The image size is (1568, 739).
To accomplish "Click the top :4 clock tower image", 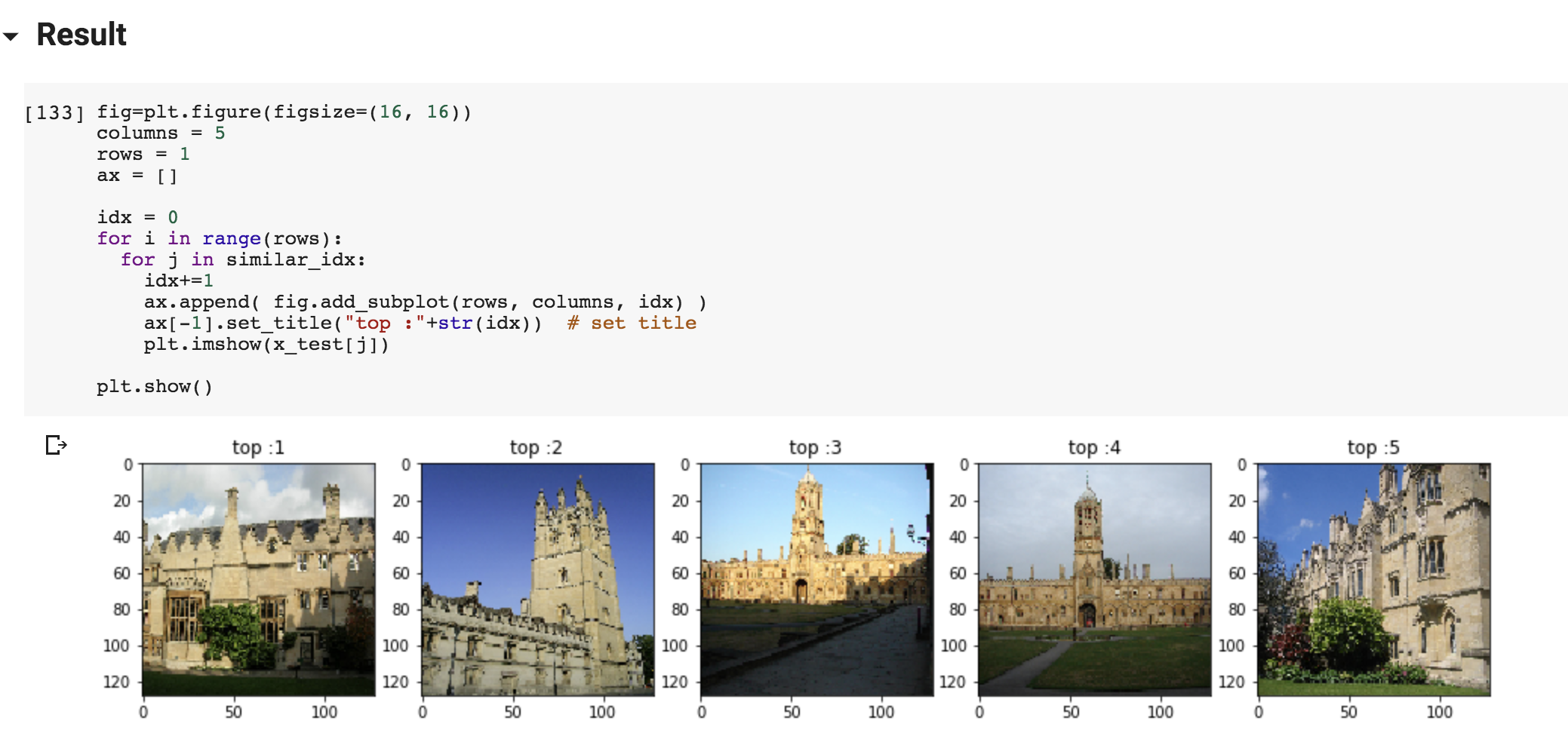I will [1094, 581].
